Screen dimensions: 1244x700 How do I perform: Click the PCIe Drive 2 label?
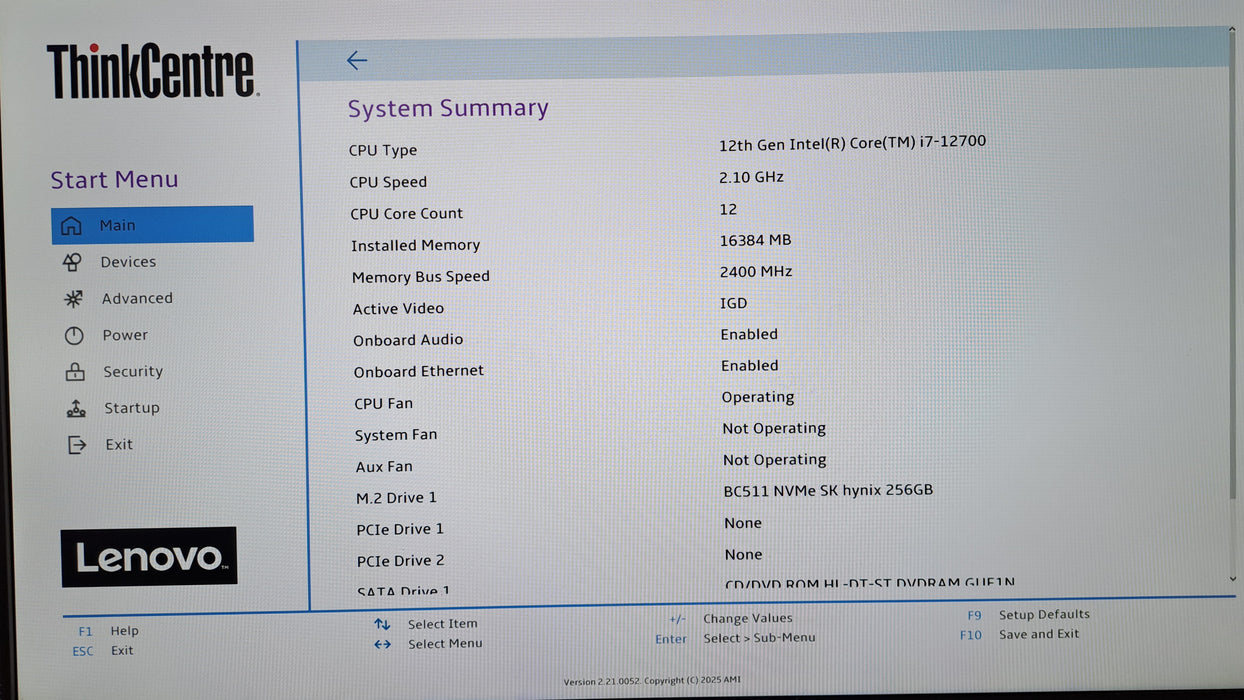[401, 561]
